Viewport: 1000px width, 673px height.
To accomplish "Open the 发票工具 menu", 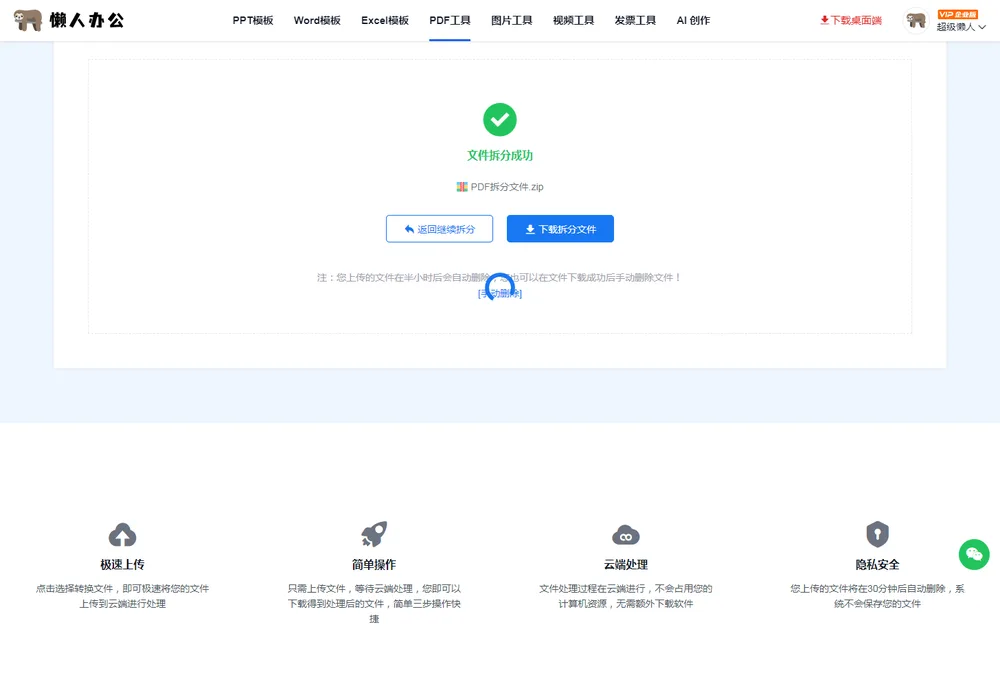I will click(x=635, y=20).
